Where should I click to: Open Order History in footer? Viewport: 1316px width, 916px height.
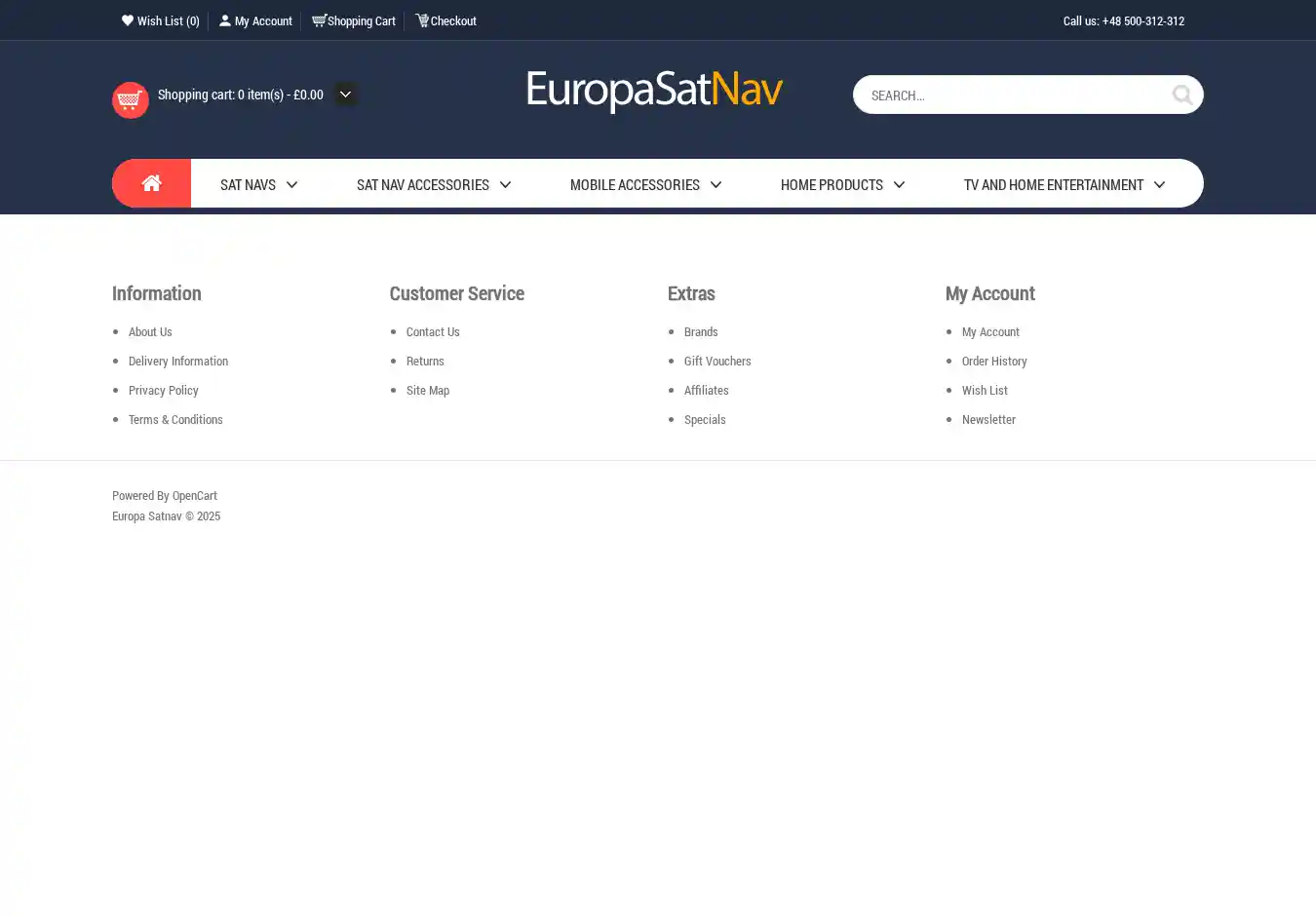coord(994,362)
